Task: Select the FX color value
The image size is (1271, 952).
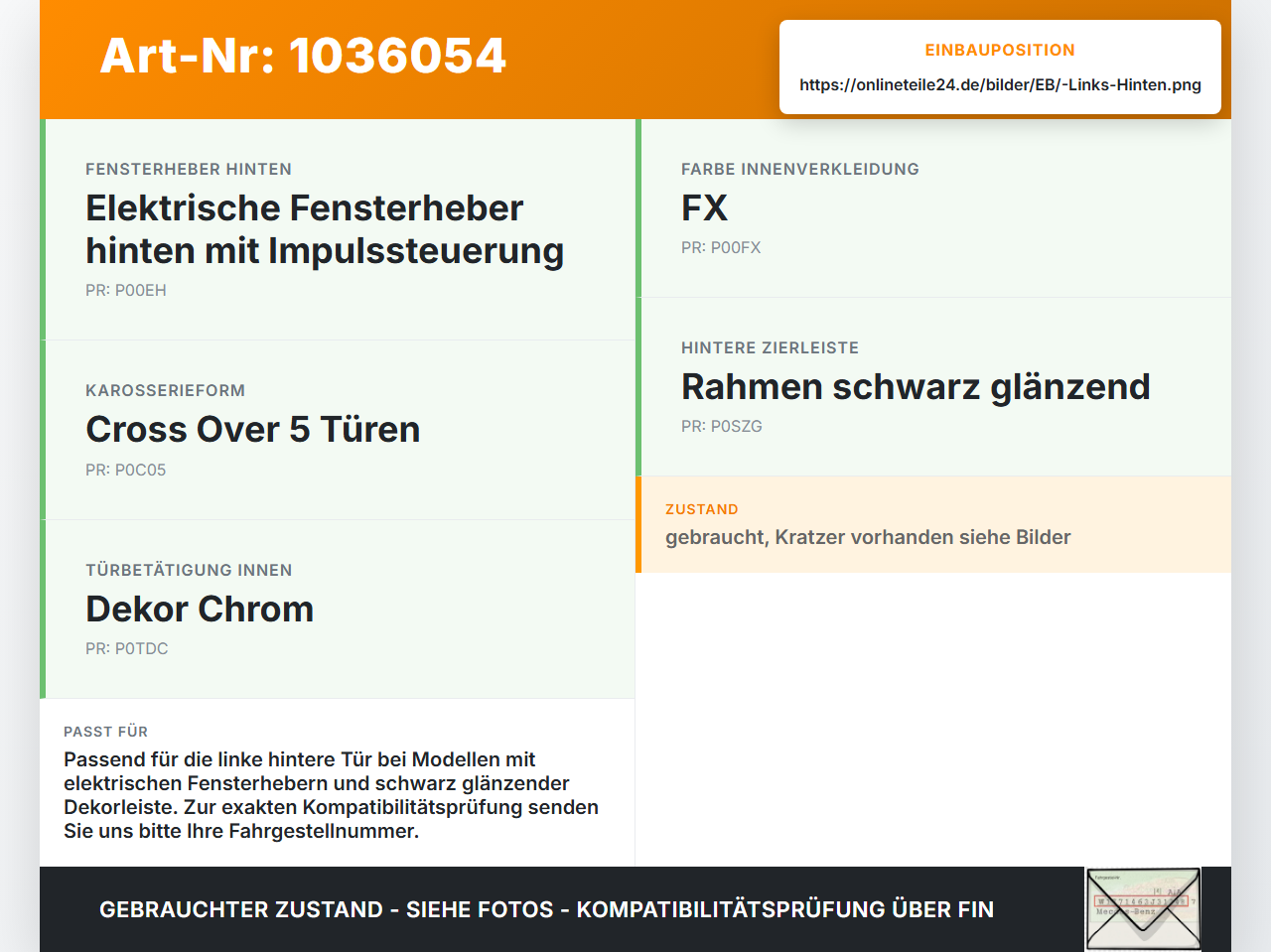Action: 704,207
